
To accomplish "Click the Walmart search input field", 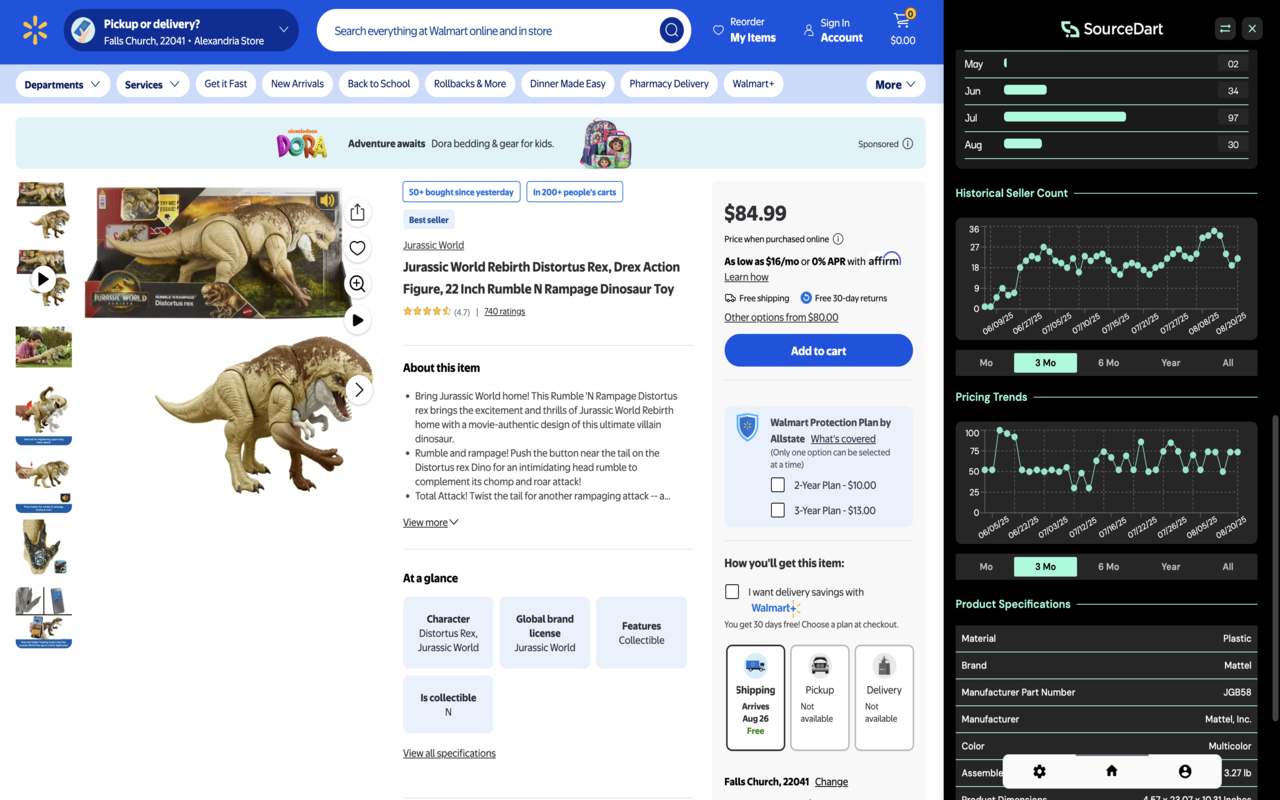I will (x=490, y=30).
